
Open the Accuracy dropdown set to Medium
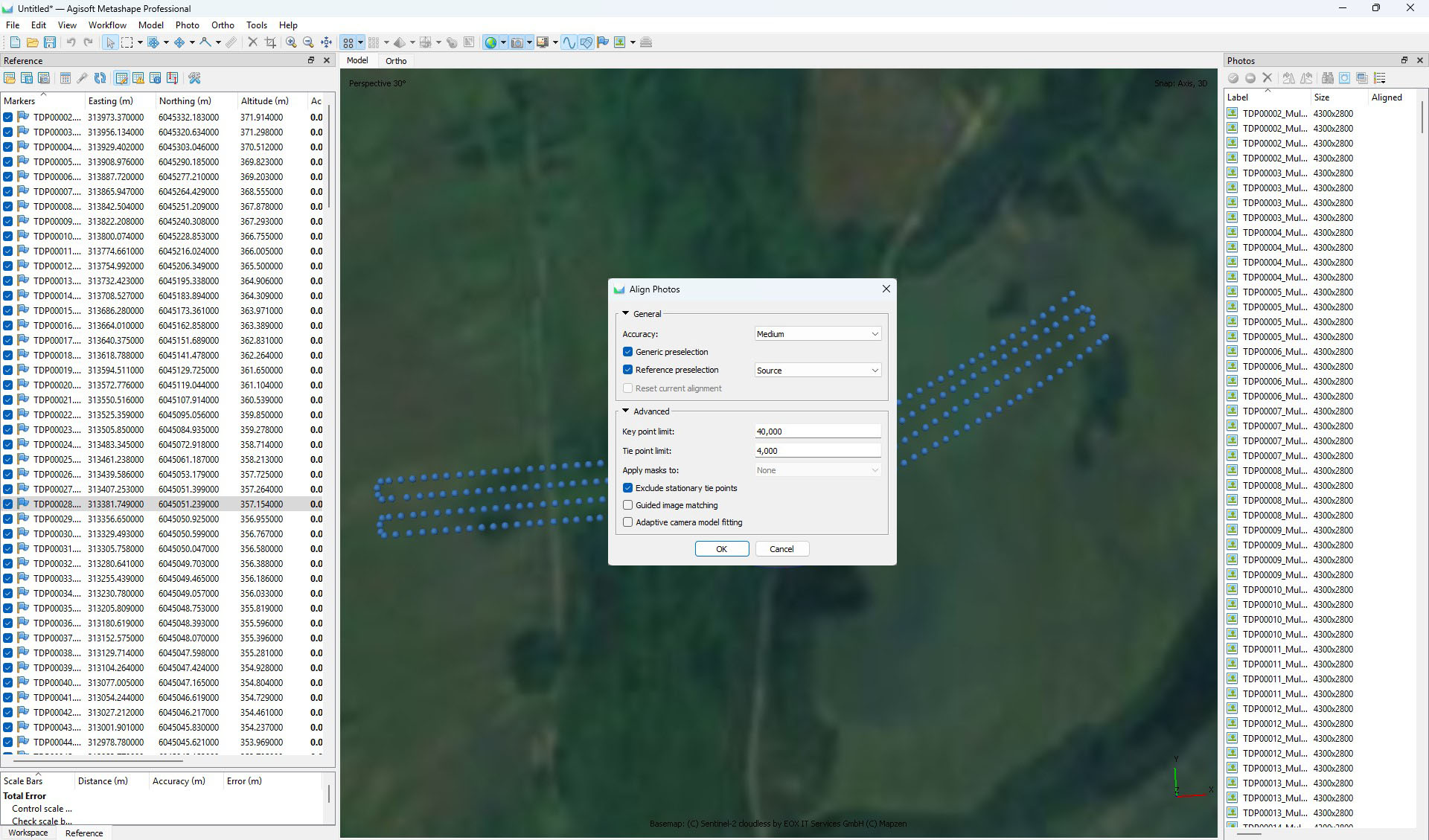[817, 334]
